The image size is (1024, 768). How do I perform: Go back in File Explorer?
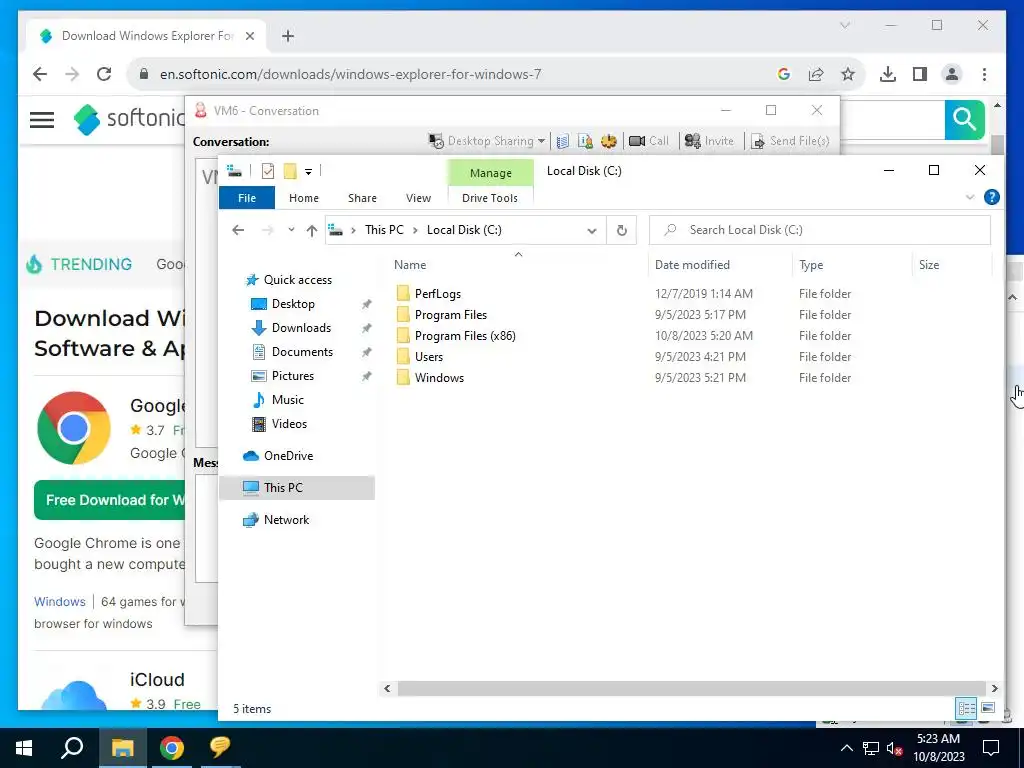(238, 230)
